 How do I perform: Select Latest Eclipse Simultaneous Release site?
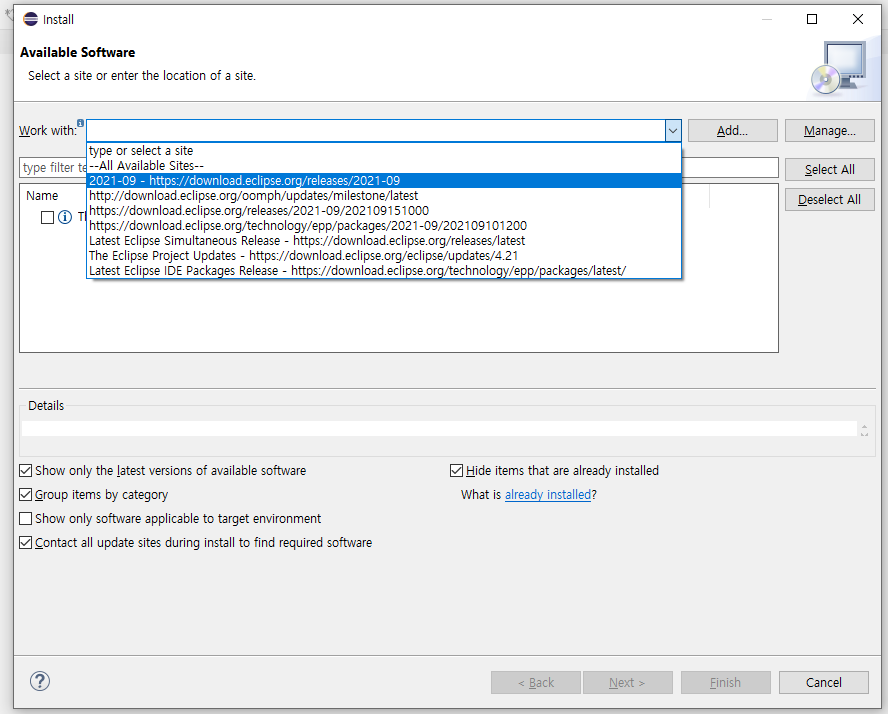[384, 241]
